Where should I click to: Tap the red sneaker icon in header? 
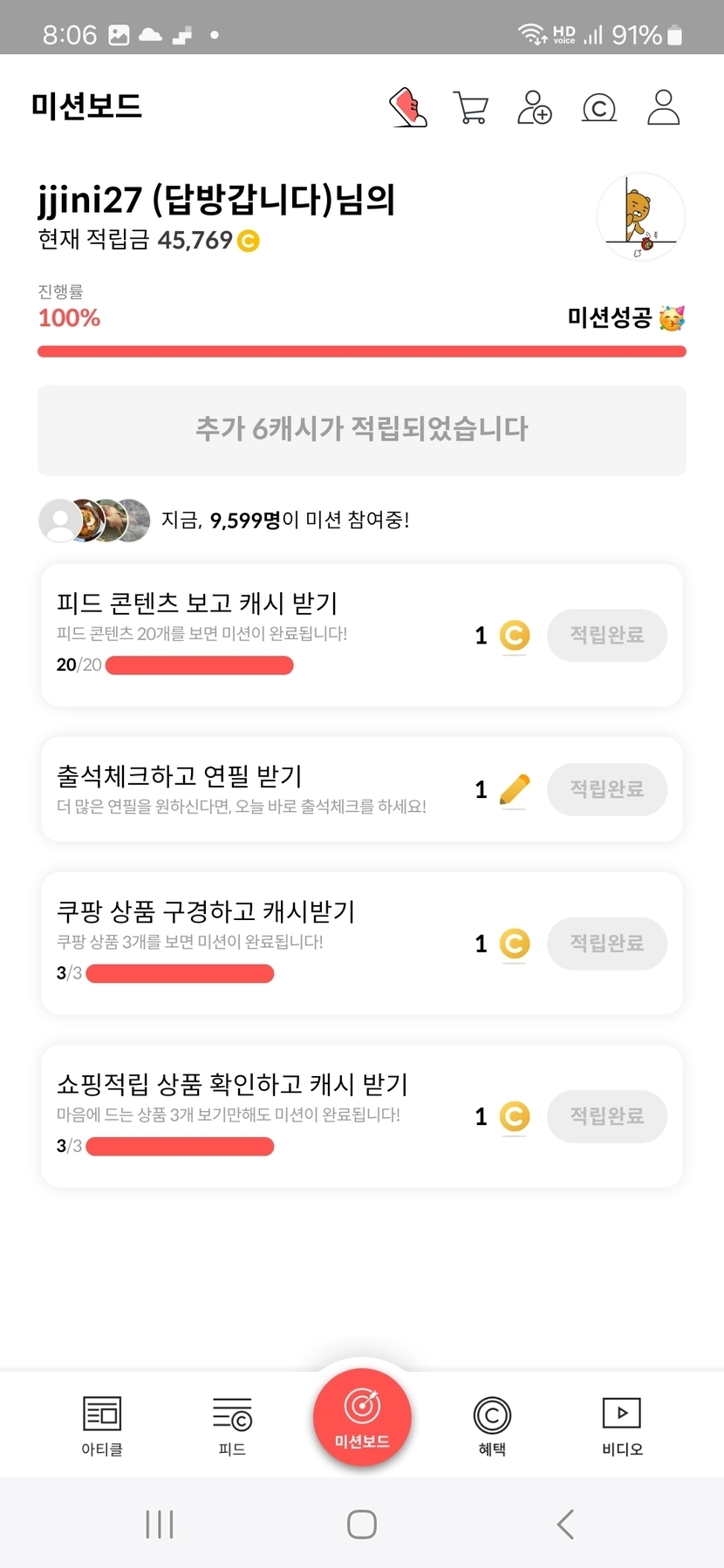click(408, 107)
